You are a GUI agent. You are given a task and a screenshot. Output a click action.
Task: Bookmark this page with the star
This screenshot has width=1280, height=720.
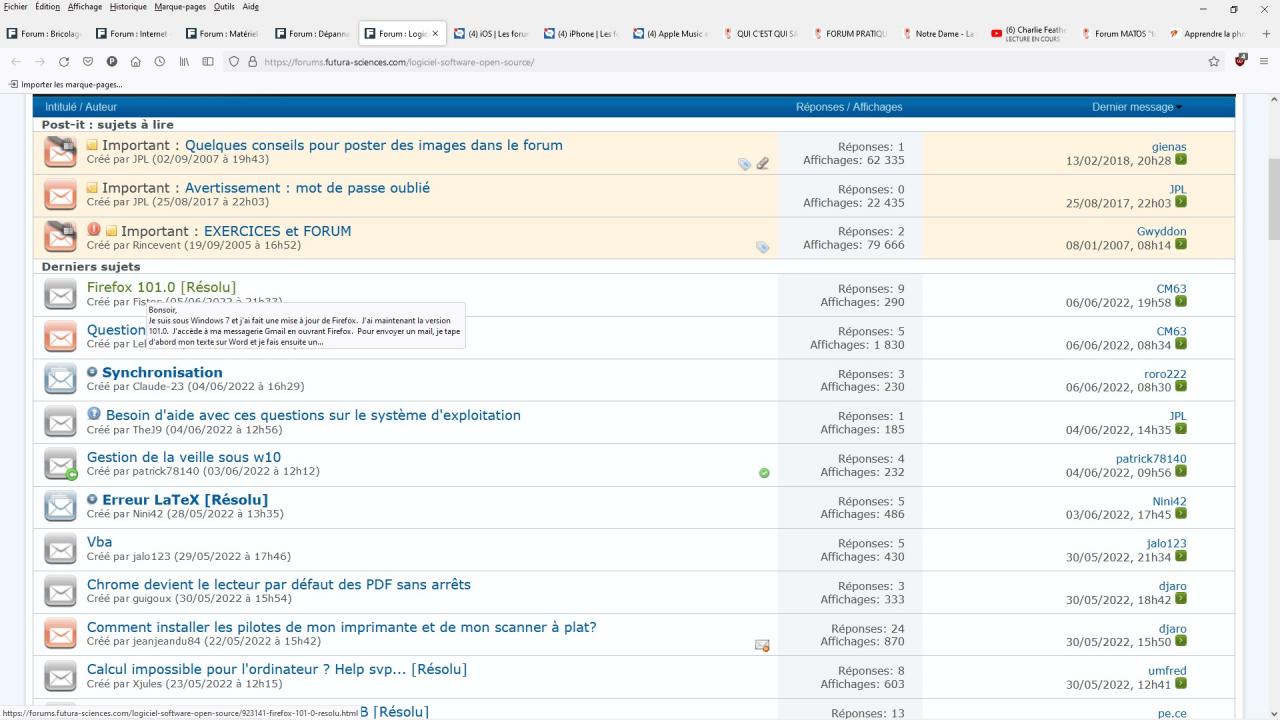pyautogui.click(x=1214, y=62)
